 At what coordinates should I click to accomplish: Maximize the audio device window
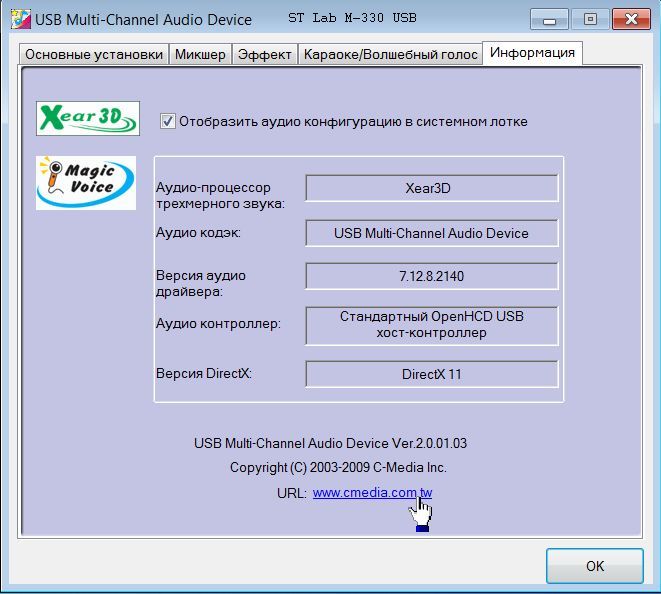(590, 19)
